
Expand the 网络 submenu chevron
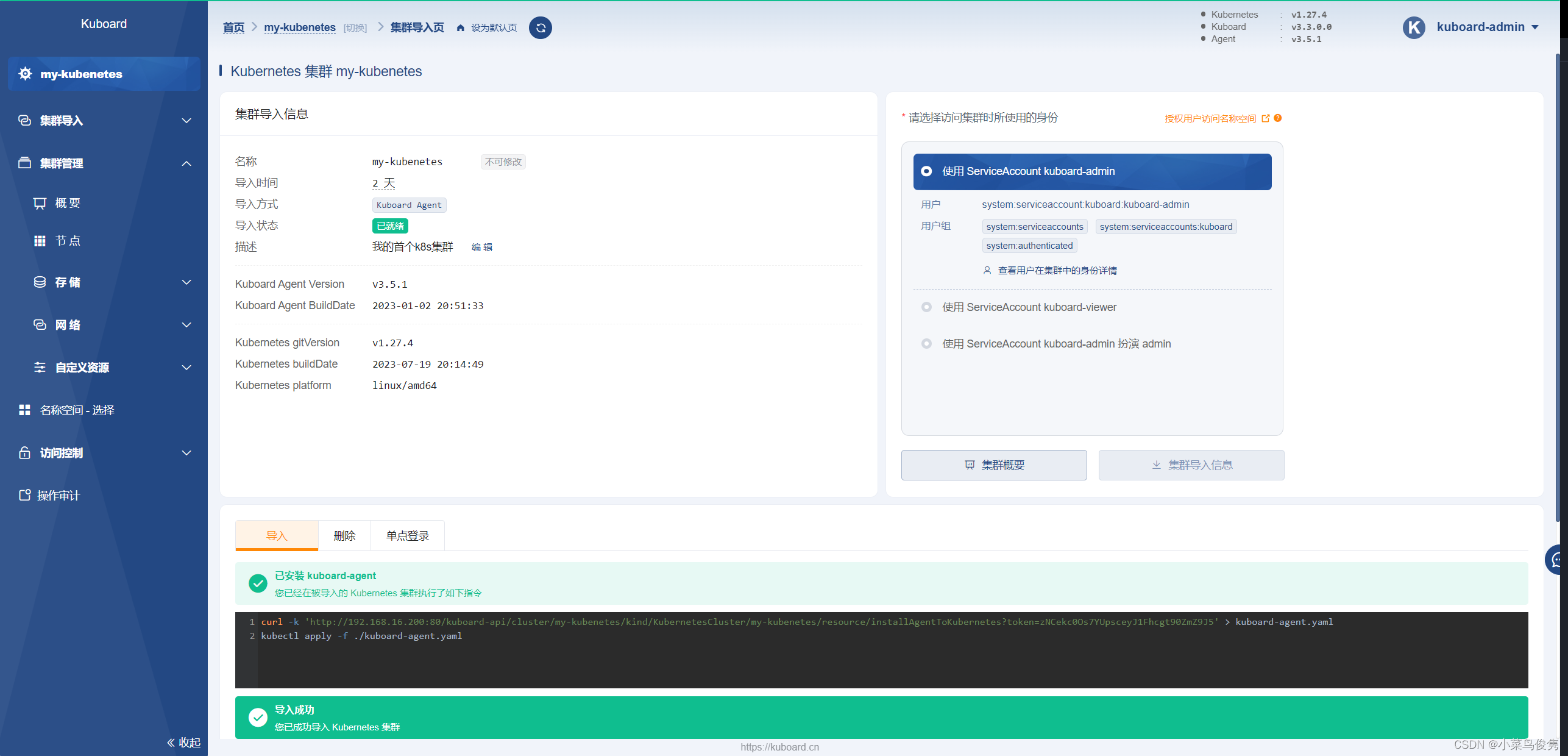point(186,325)
